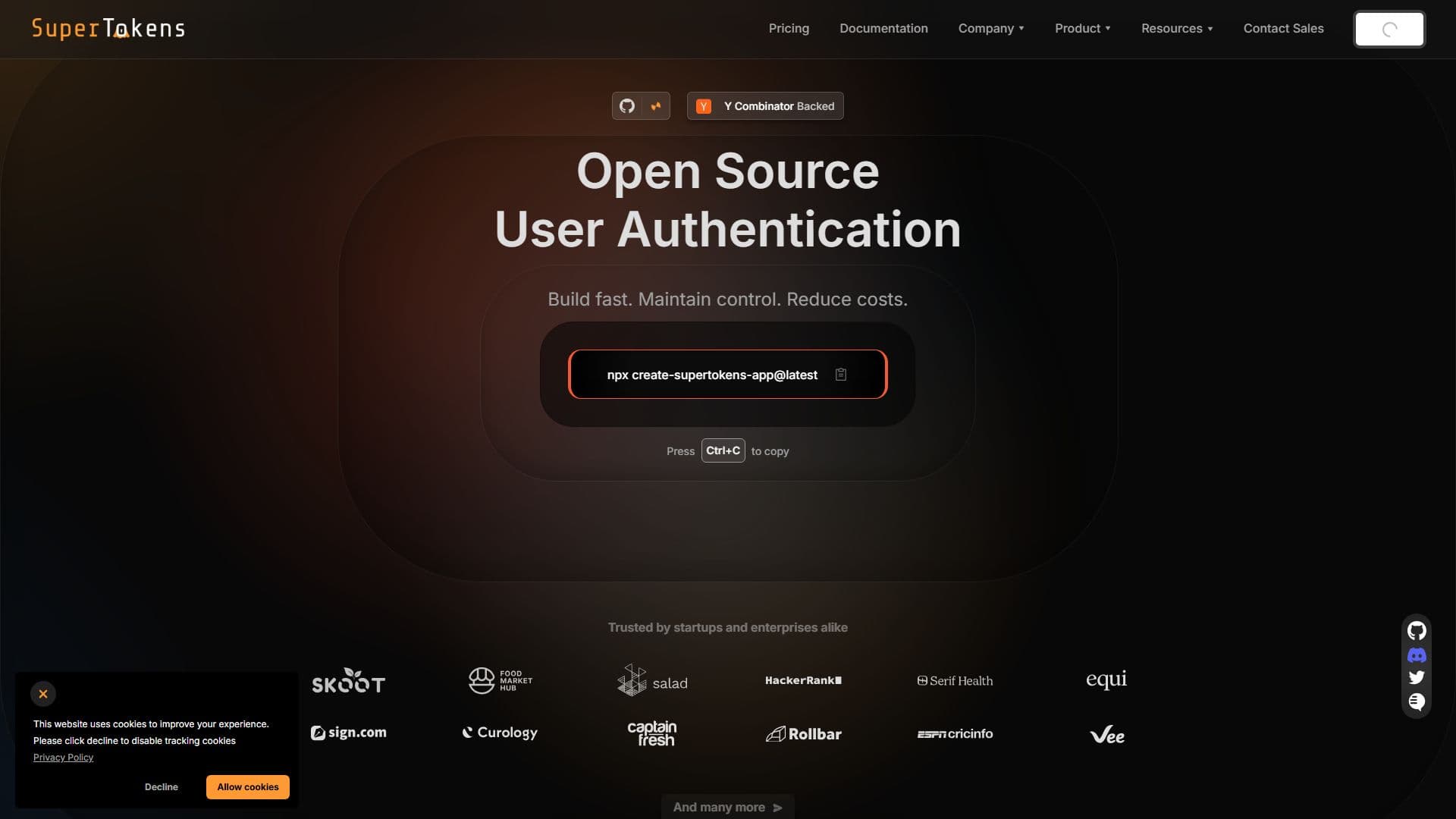Click 'Build fast. Maintain control. Reduce costs.' text

pos(728,300)
